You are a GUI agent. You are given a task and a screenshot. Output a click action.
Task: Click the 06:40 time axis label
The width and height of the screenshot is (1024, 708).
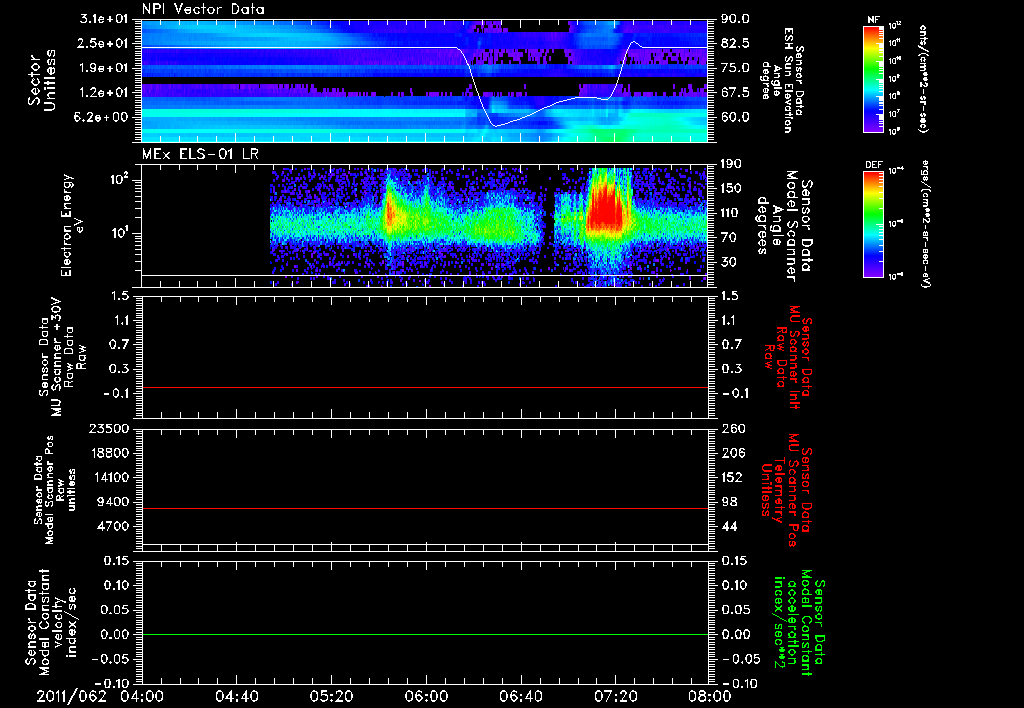coord(520,696)
